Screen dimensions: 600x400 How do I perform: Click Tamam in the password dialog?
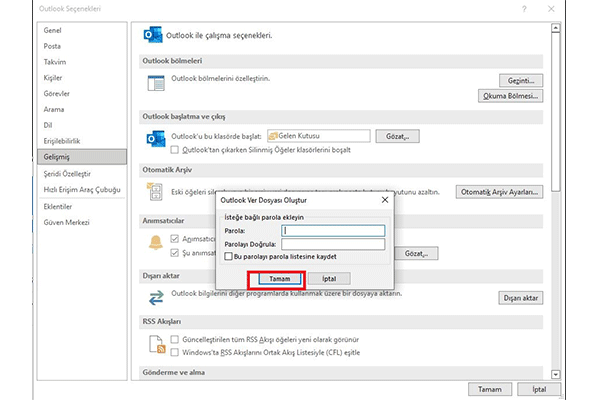[279, 279]
